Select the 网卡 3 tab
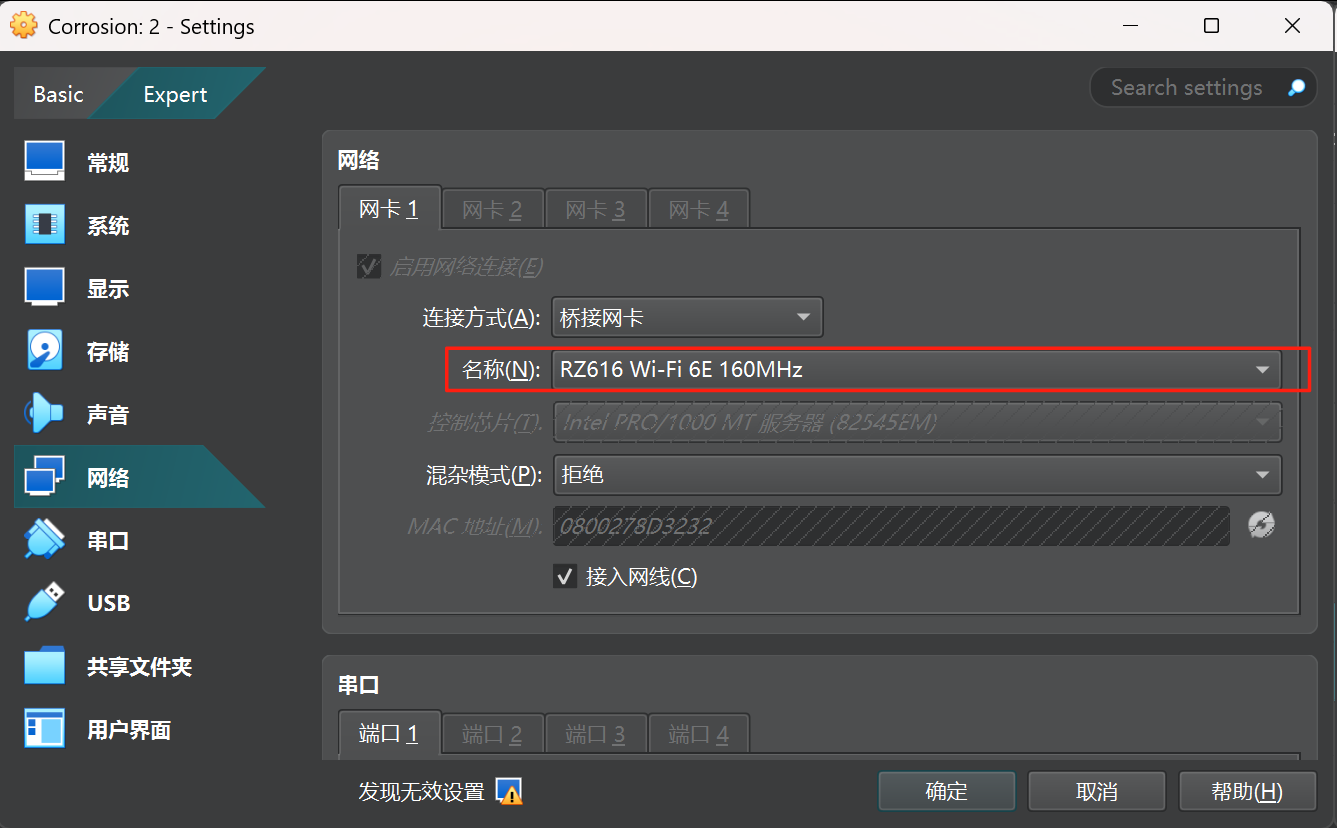1337x828 pixels. click(595, 210)
